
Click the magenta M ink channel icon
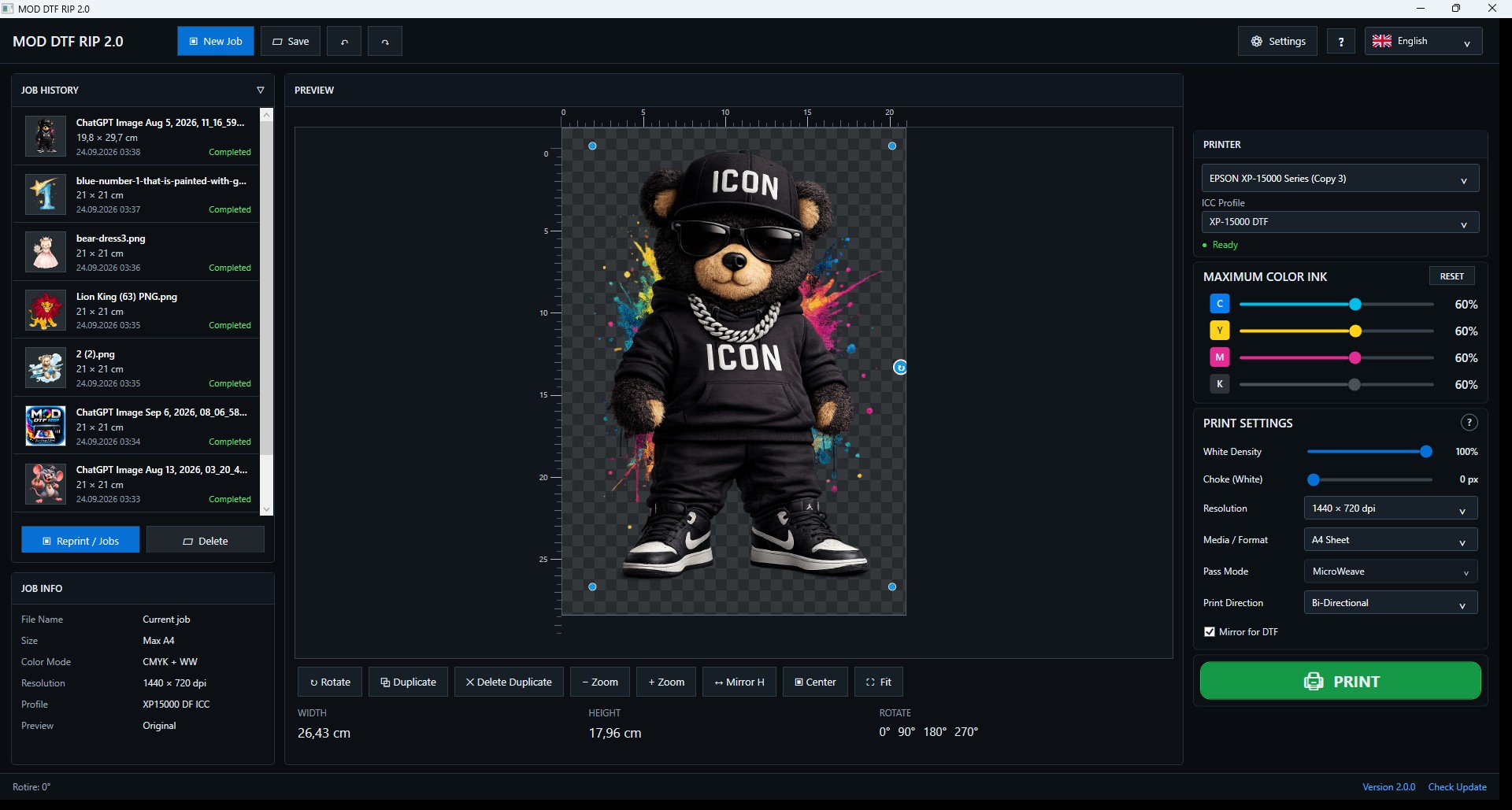tap(1220, 357)
